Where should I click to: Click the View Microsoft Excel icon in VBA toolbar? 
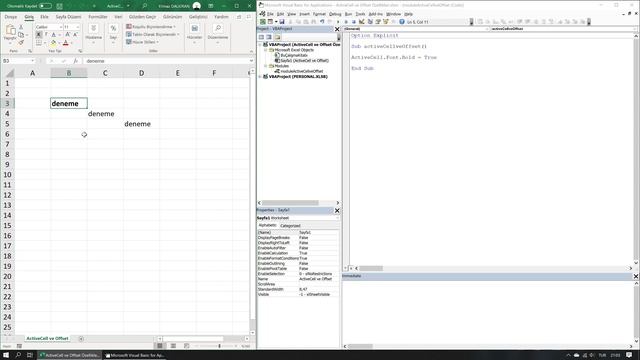coord(263,22)
